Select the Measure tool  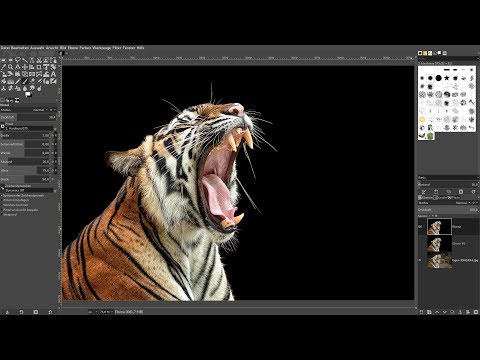point(18,67)
